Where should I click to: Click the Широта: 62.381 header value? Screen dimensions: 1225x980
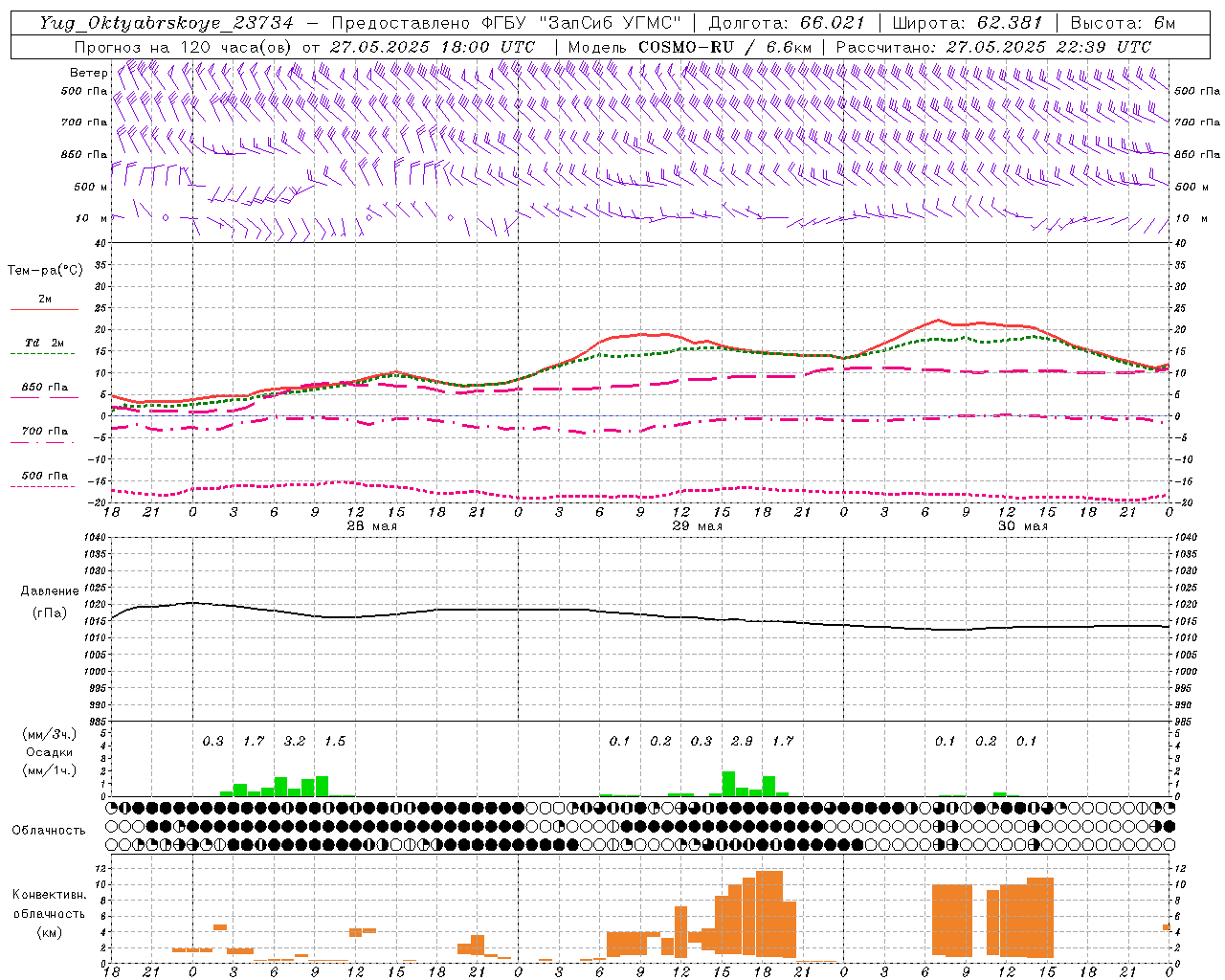coord(969,23)
